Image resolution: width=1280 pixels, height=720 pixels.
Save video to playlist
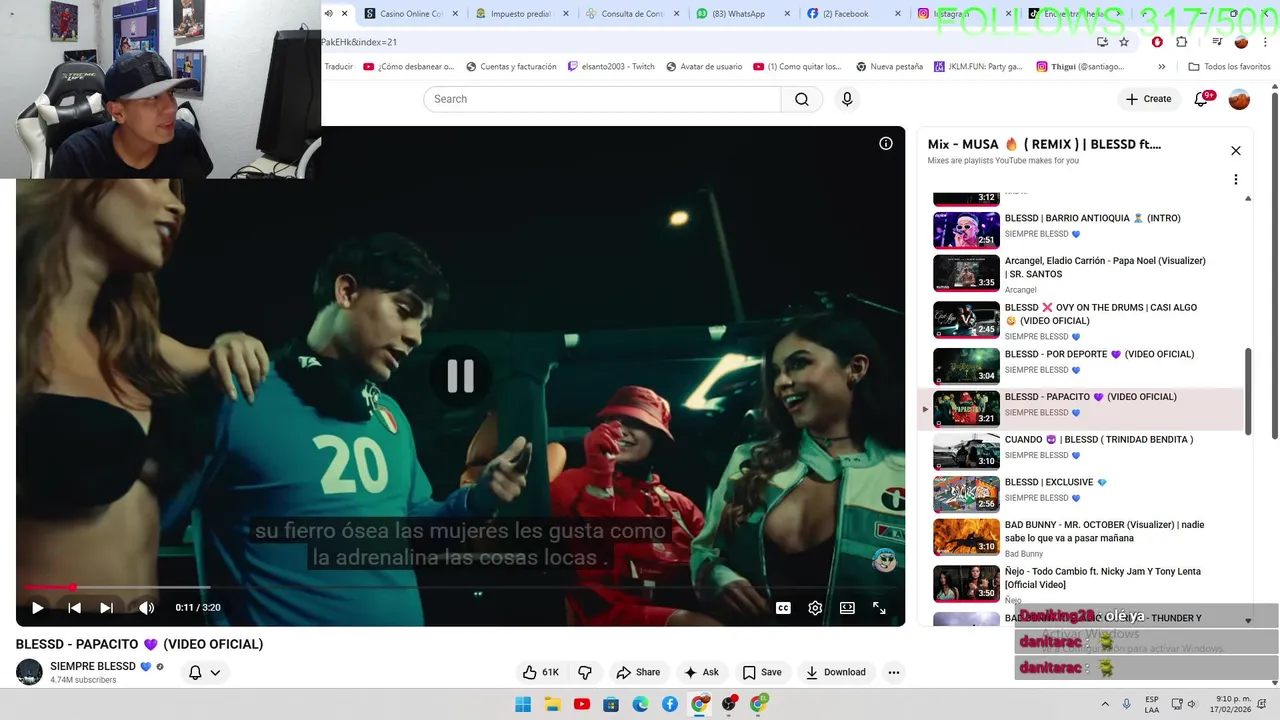(x=762, y=672)
